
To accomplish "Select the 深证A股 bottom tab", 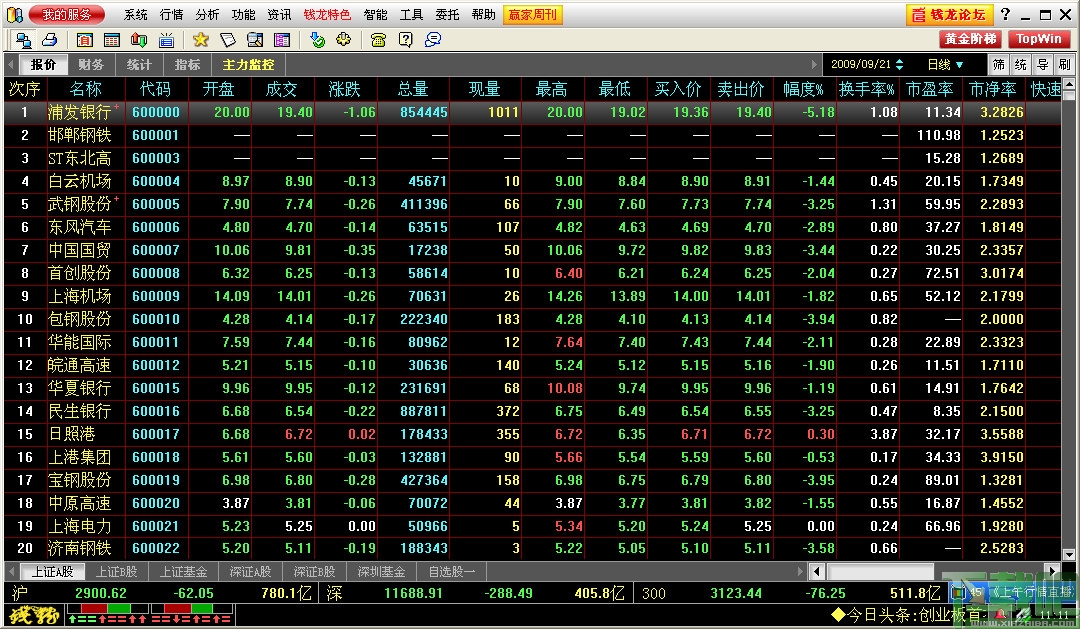I will pos(250,572).
